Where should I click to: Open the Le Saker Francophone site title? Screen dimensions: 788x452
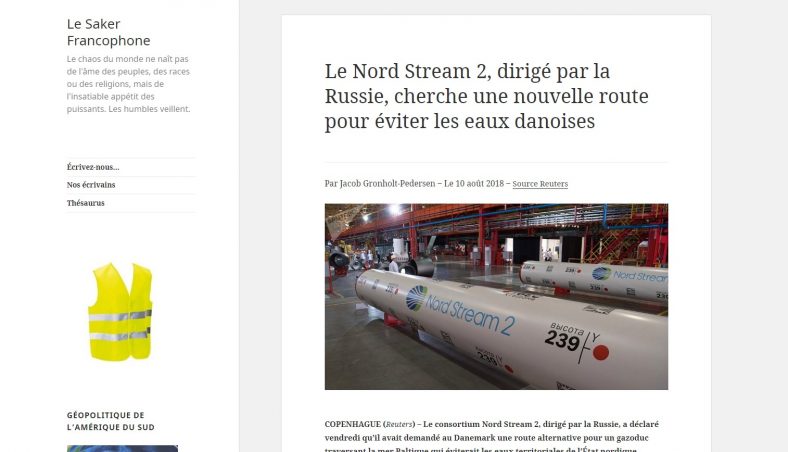tap(108, 32)
